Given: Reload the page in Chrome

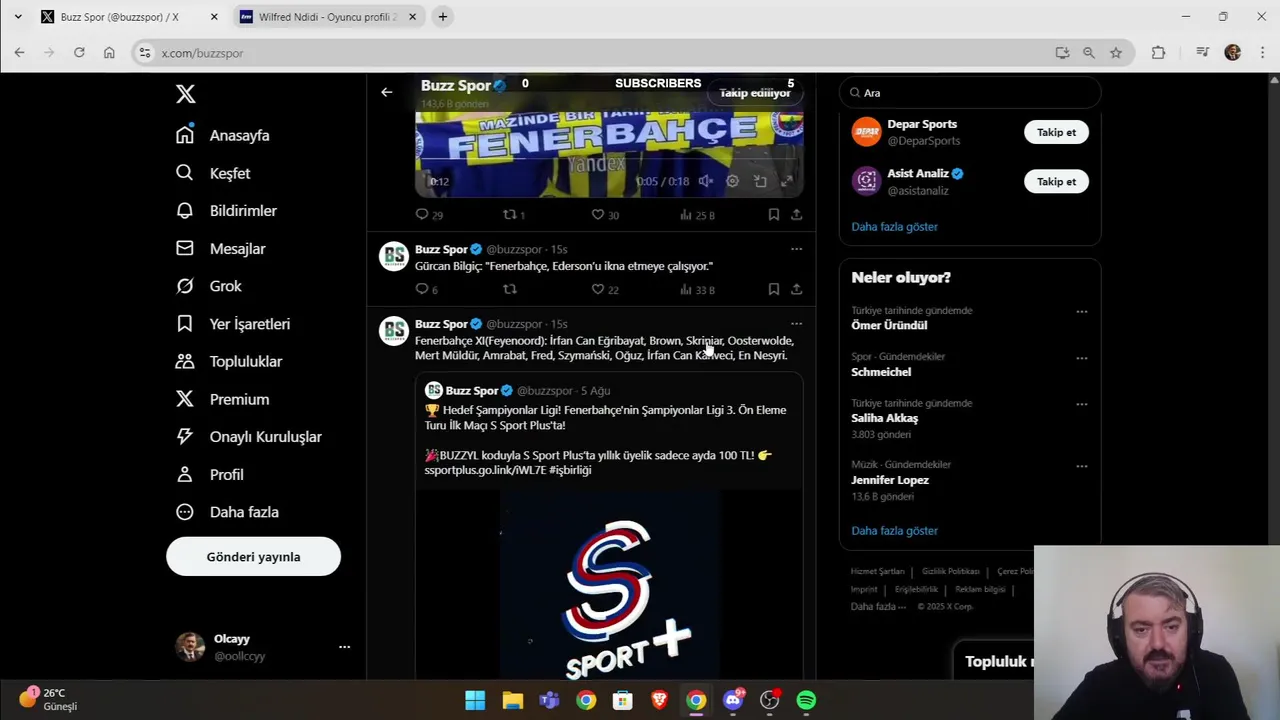Looking at the screenshot, I should pyautogui.click(x=79, y=53).
